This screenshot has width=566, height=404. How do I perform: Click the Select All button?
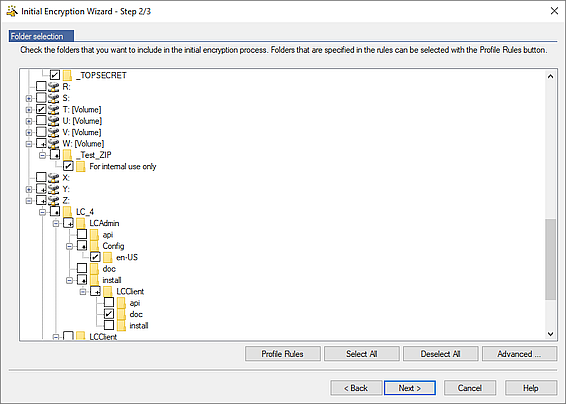362,354
